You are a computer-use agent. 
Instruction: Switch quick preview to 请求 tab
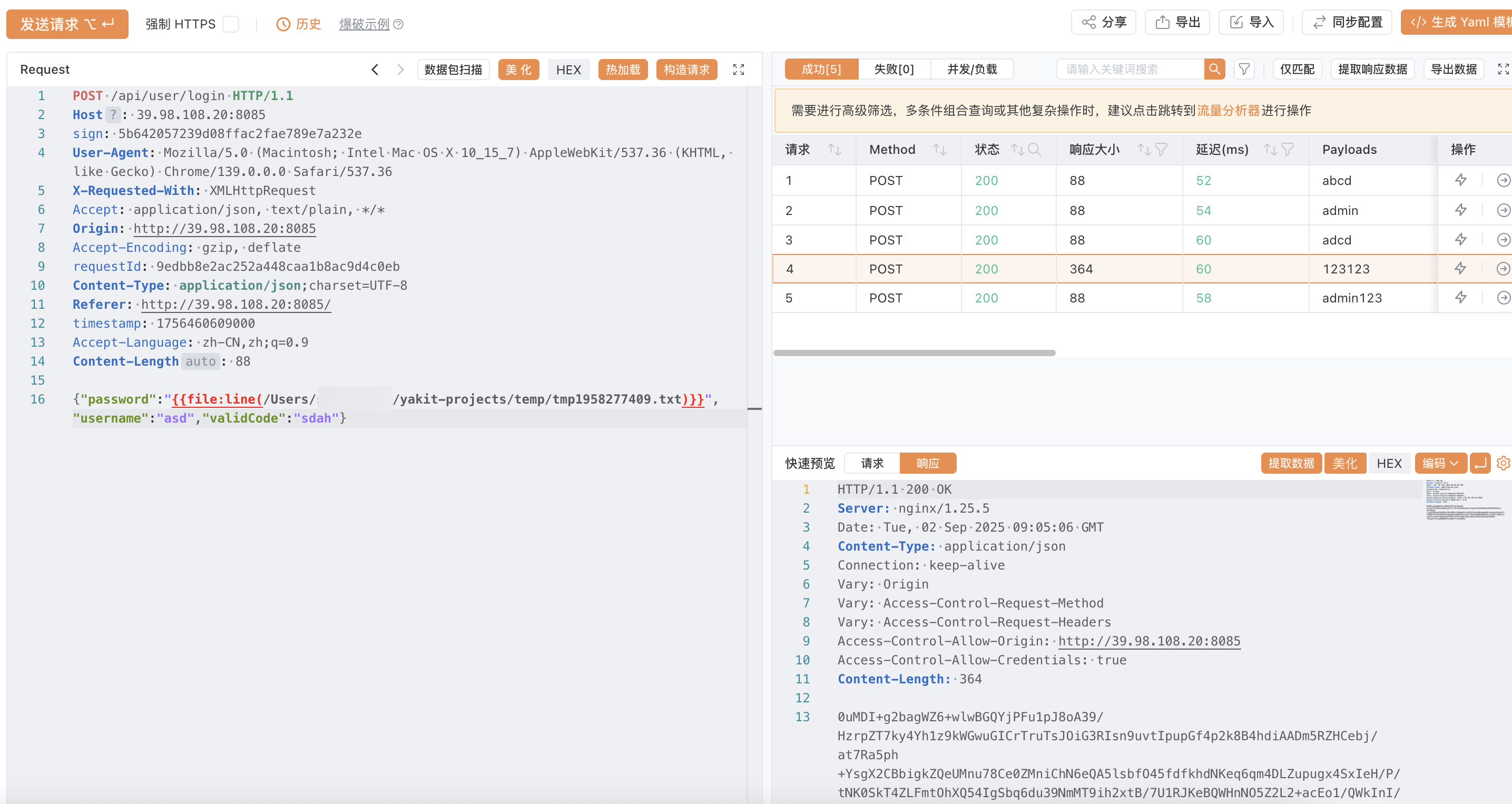pos(871,463)
